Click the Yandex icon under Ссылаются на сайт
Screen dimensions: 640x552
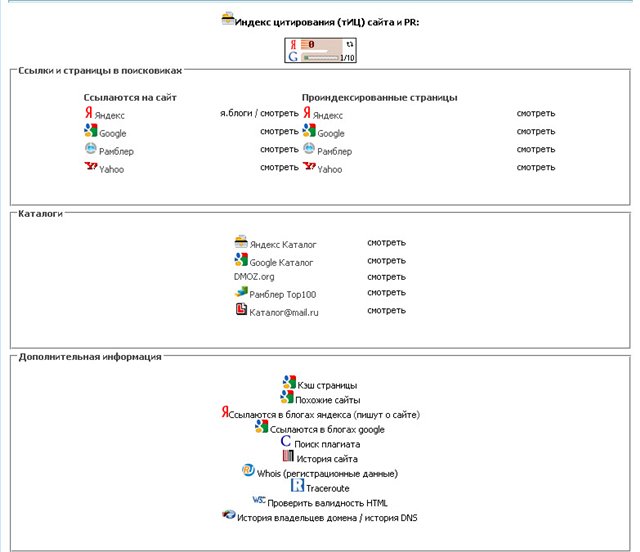(x=89, y=112)
